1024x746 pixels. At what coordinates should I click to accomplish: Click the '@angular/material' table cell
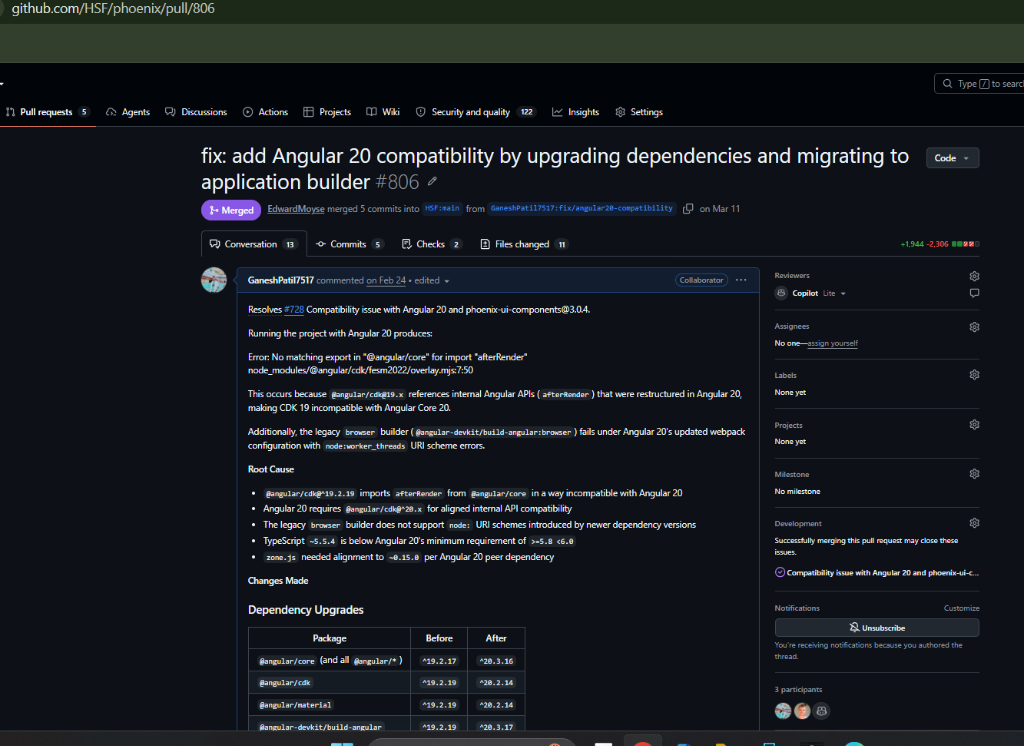click(x=329, y=705)
